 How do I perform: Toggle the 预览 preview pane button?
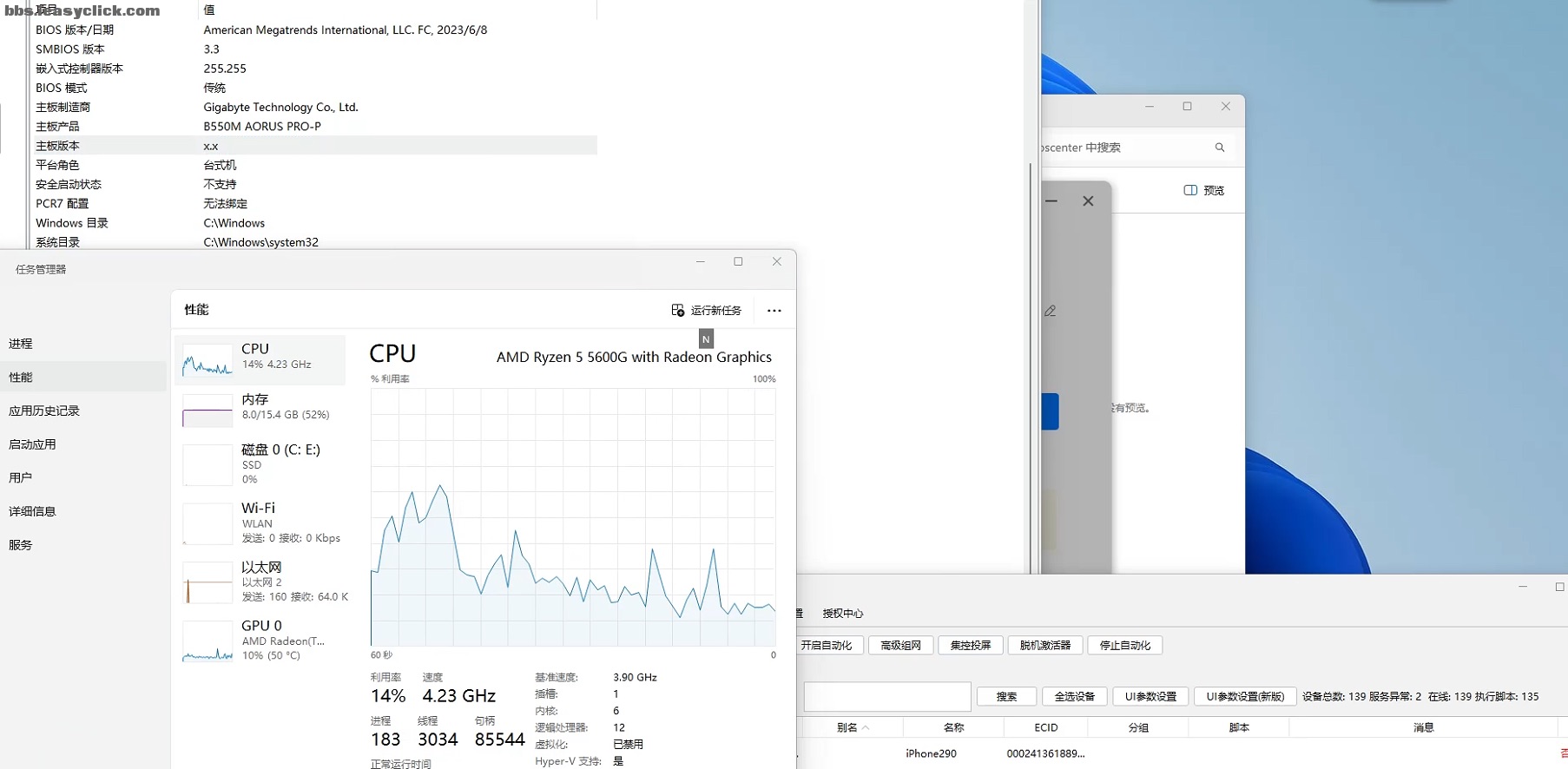(x=1204, y=190)
